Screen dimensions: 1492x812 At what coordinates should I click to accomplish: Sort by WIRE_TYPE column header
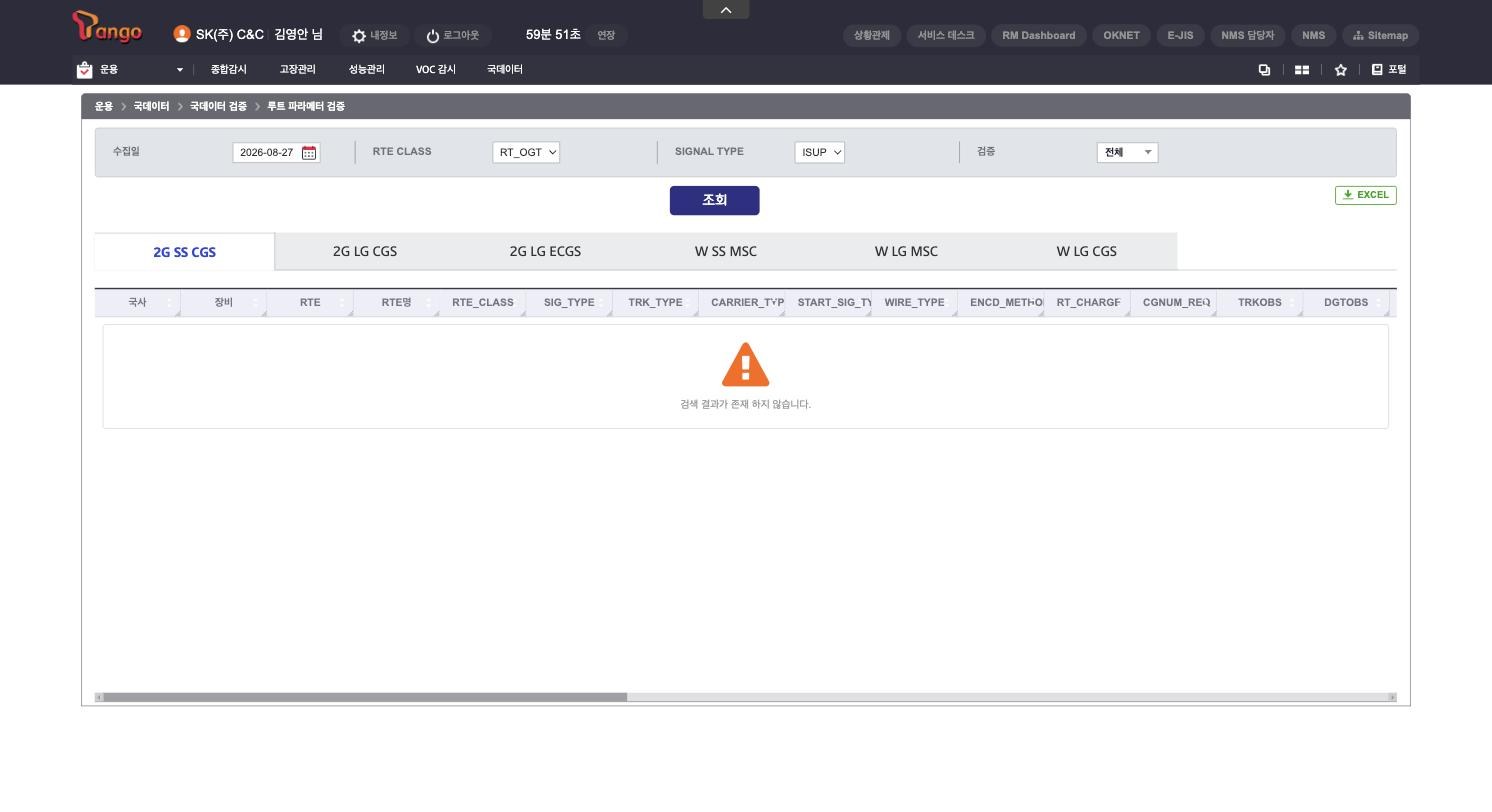[x=914, y=302]
